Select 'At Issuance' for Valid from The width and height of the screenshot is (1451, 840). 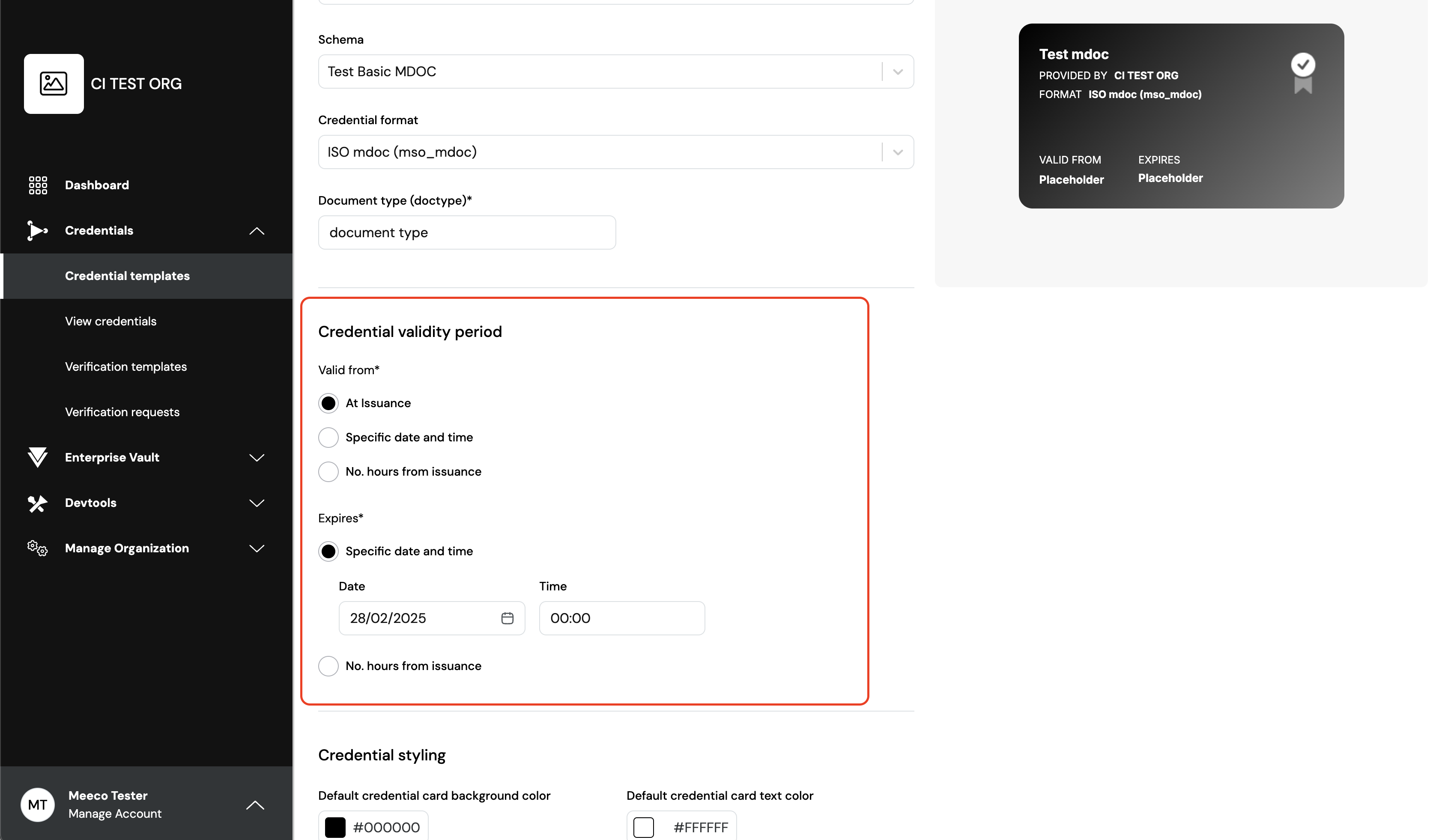pyautogui.click(x=328, y=403)
